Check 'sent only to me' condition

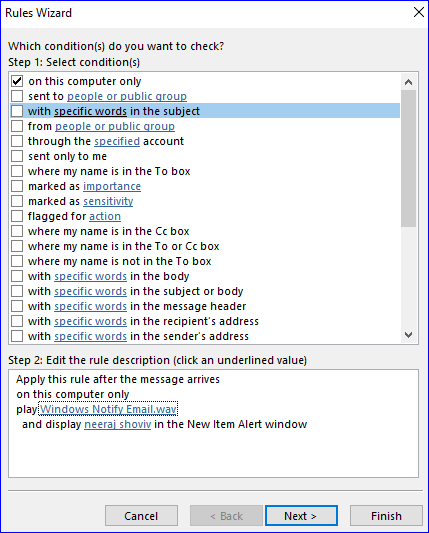coord(17,156)
